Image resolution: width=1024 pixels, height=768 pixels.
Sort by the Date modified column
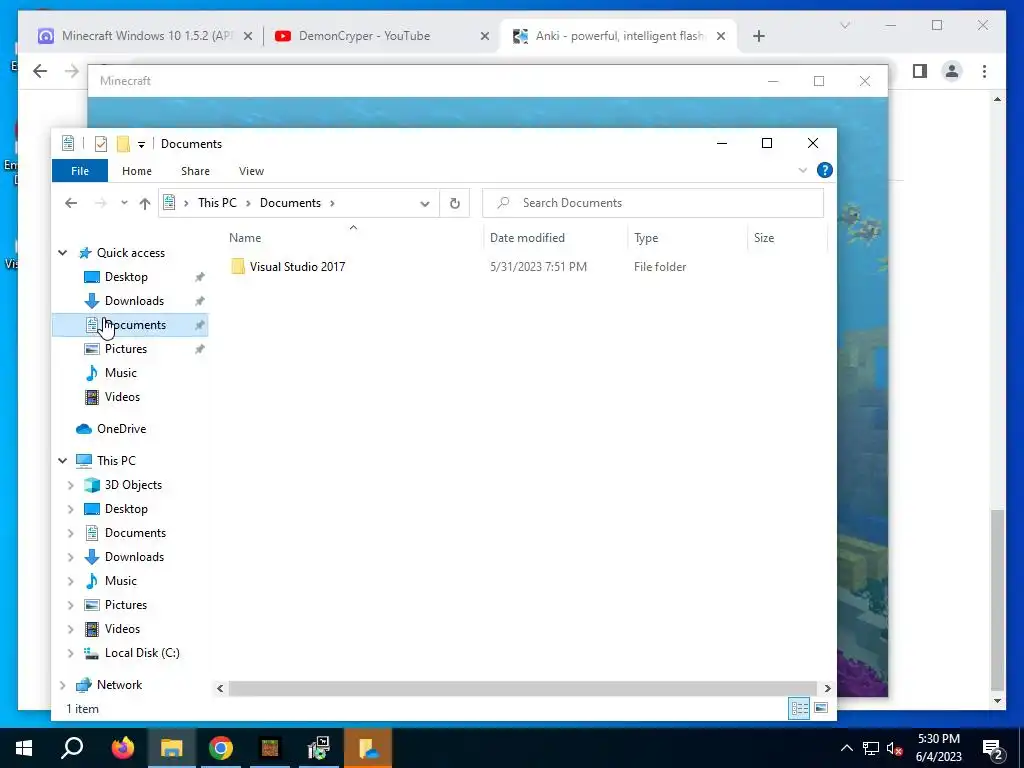[527, 238]
